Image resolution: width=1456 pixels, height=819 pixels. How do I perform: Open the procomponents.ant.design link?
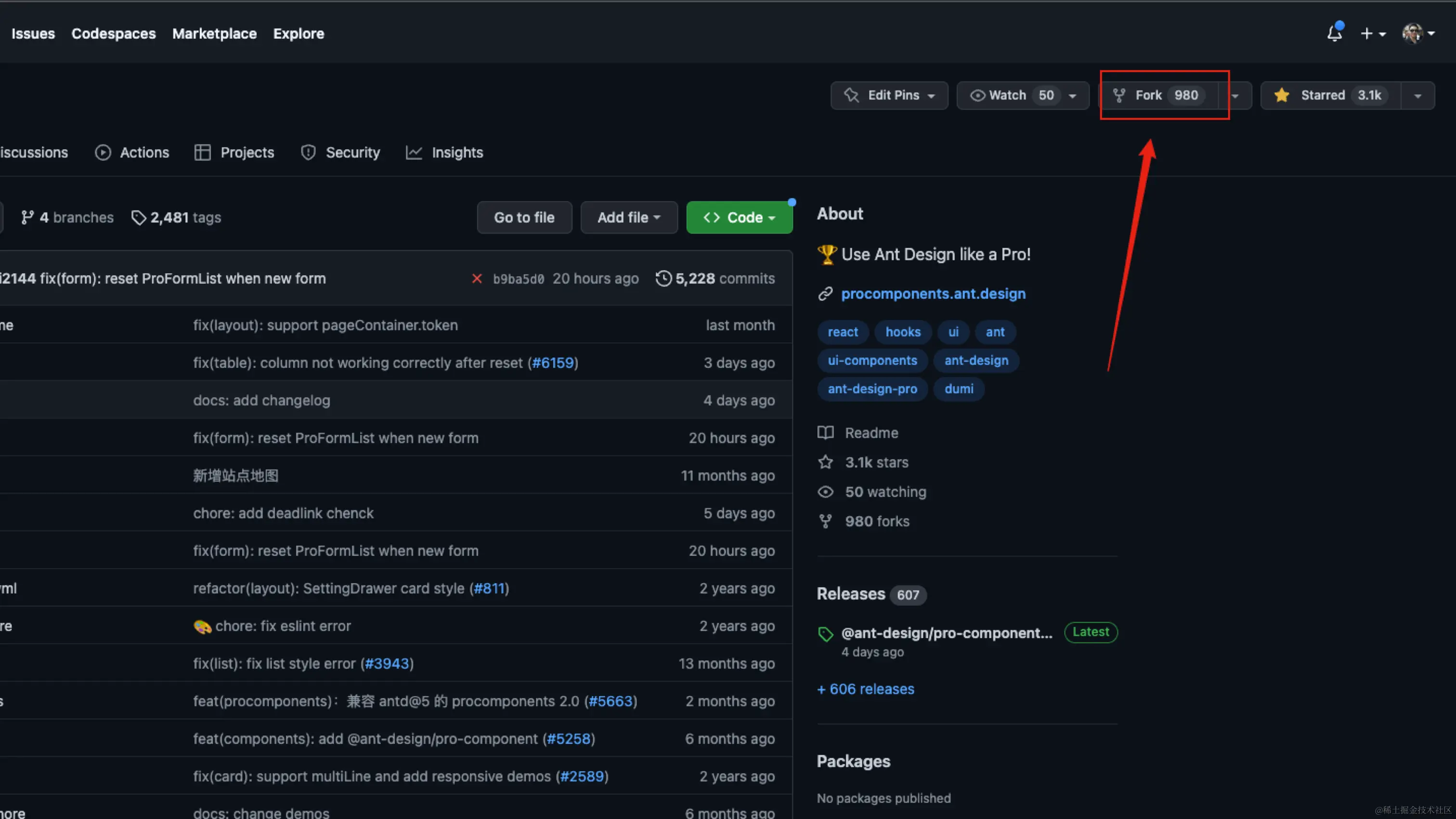[x=933, y=294]
